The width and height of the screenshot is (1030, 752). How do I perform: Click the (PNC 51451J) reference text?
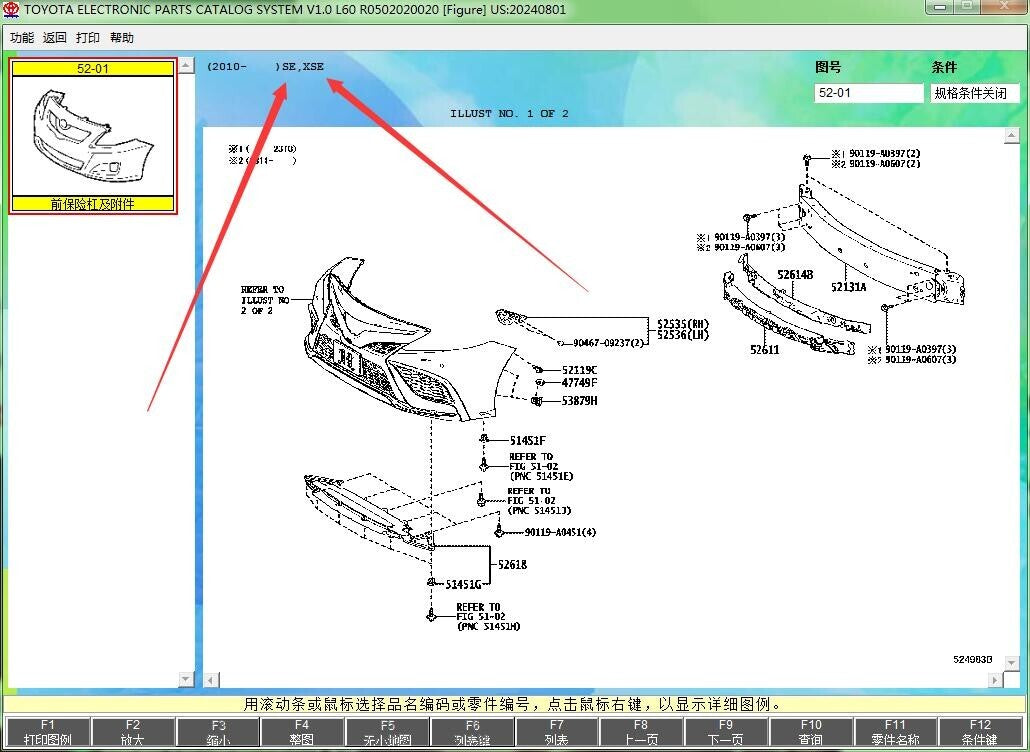click(539, 510)
